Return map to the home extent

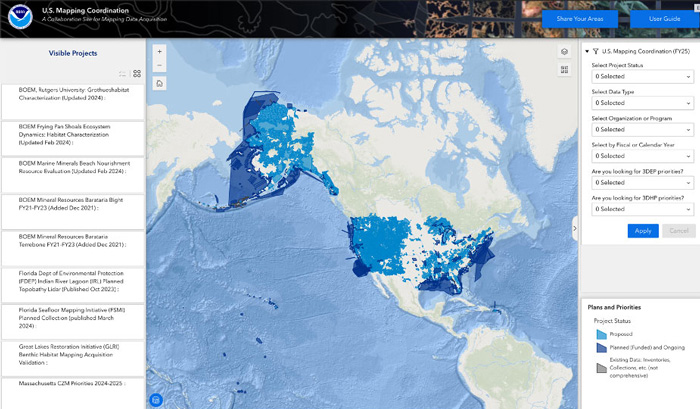point(159,83)
